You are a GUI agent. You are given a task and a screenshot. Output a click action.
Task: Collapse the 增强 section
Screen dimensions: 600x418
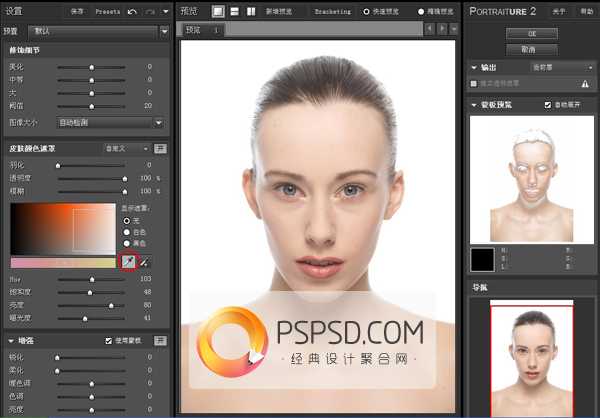10,341
